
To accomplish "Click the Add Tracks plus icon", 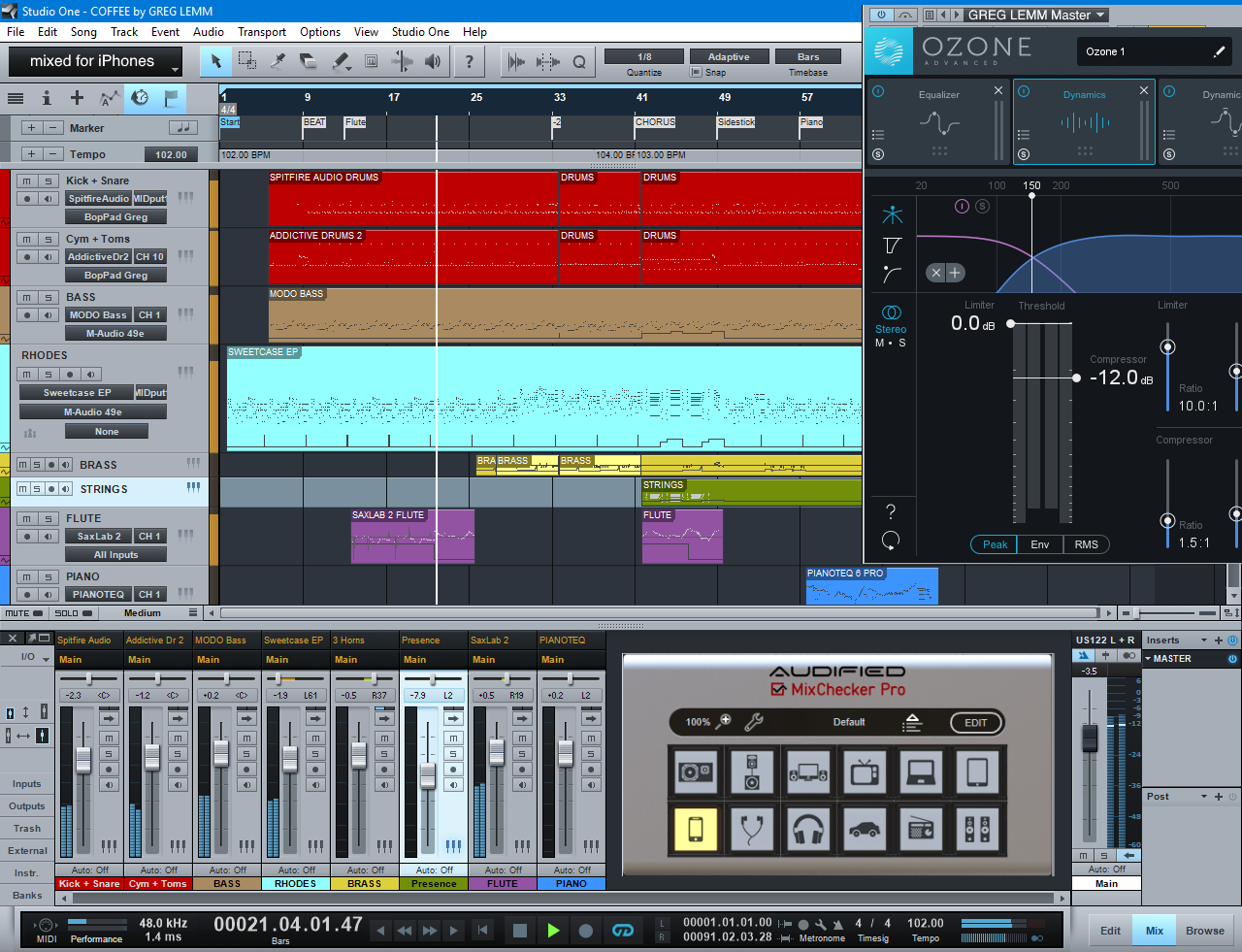I will click(x=77, y=98).
